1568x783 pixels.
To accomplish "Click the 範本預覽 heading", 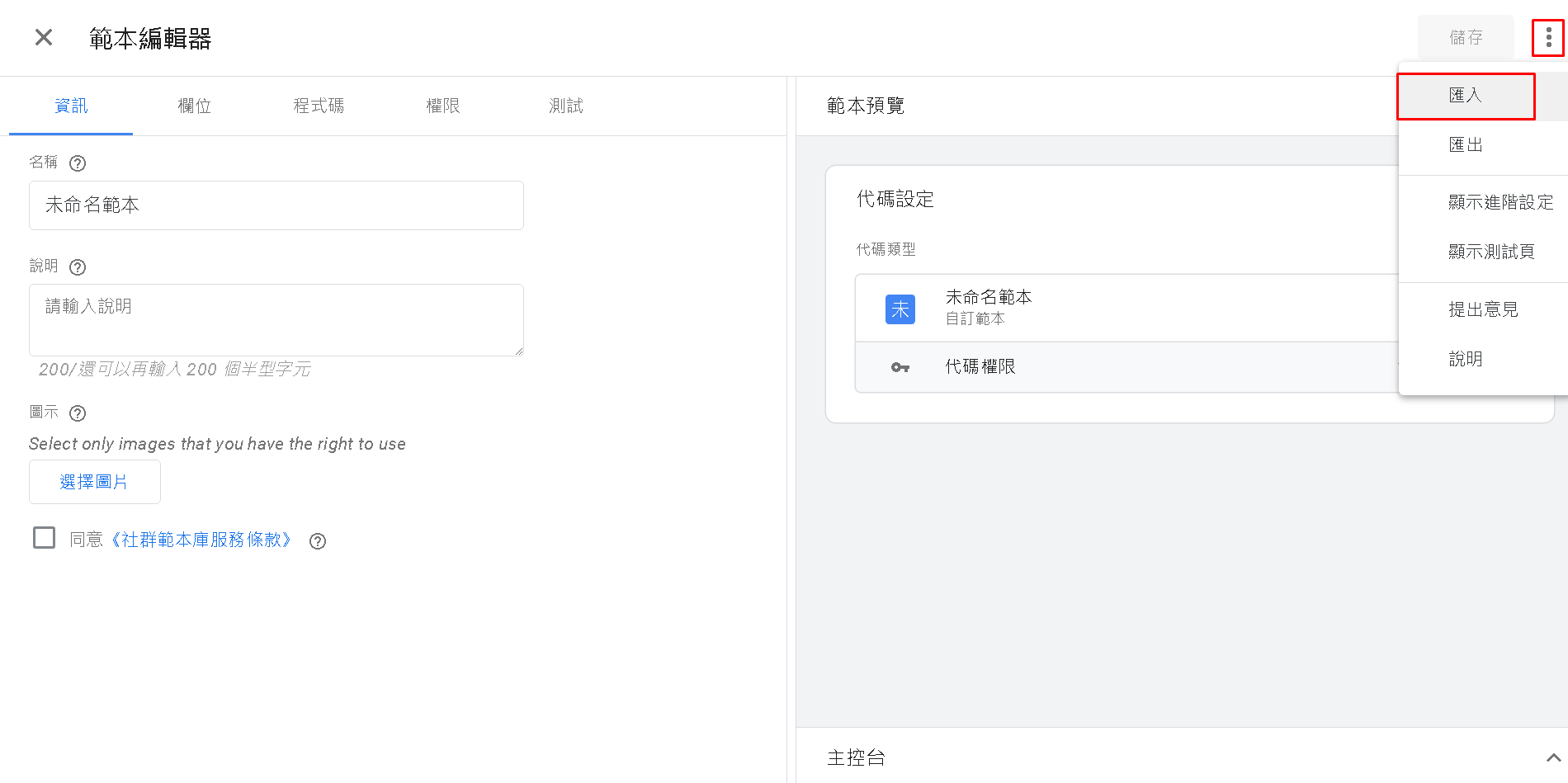I will coord(866,106).
